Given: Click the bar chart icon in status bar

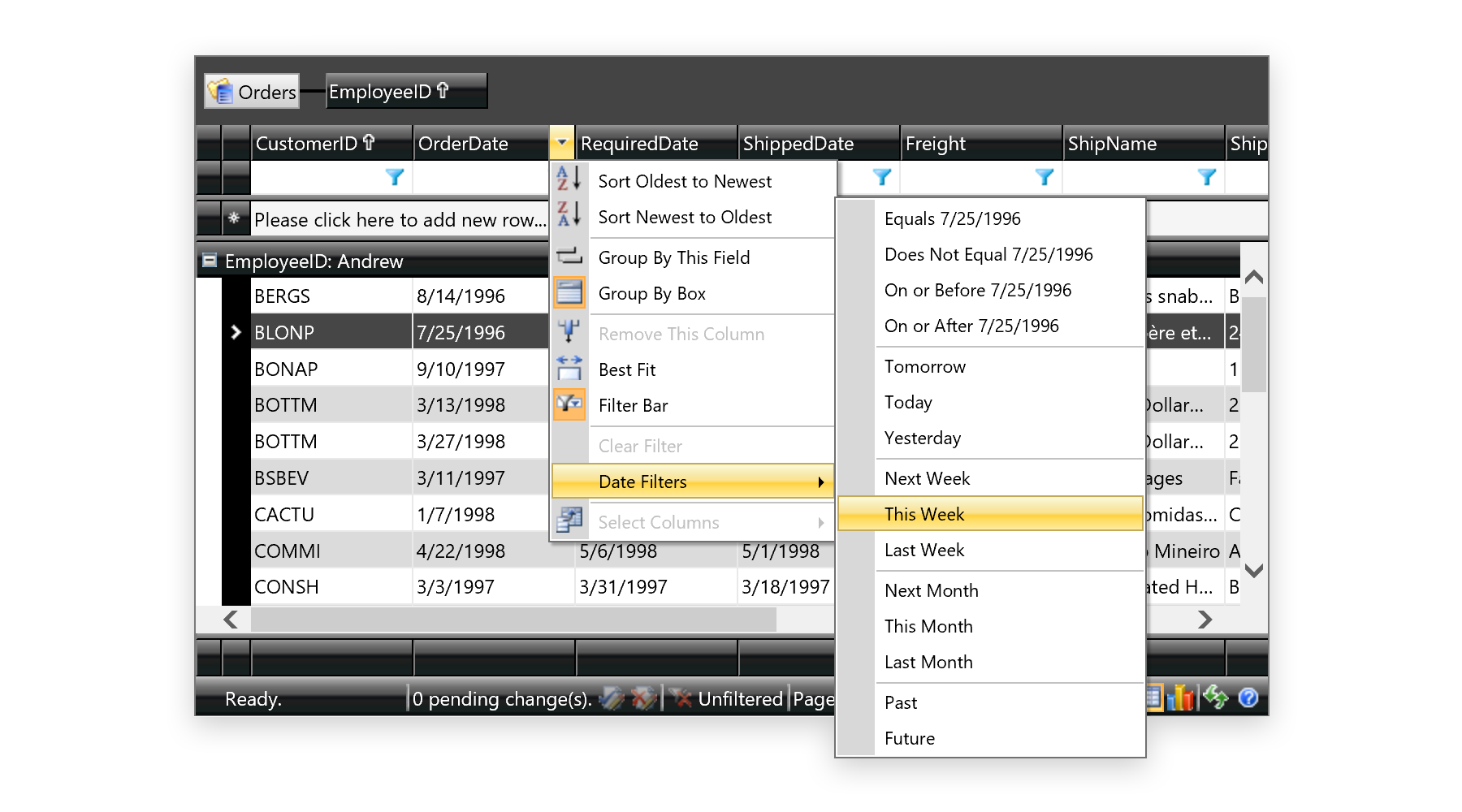Looking at the screenshot, I should [1181, 698].
